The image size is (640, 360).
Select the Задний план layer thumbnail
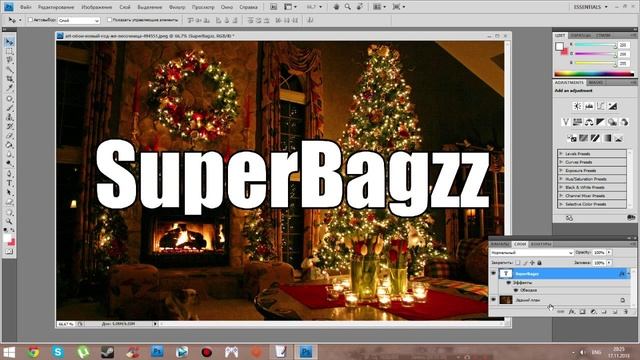coord(506,300)
